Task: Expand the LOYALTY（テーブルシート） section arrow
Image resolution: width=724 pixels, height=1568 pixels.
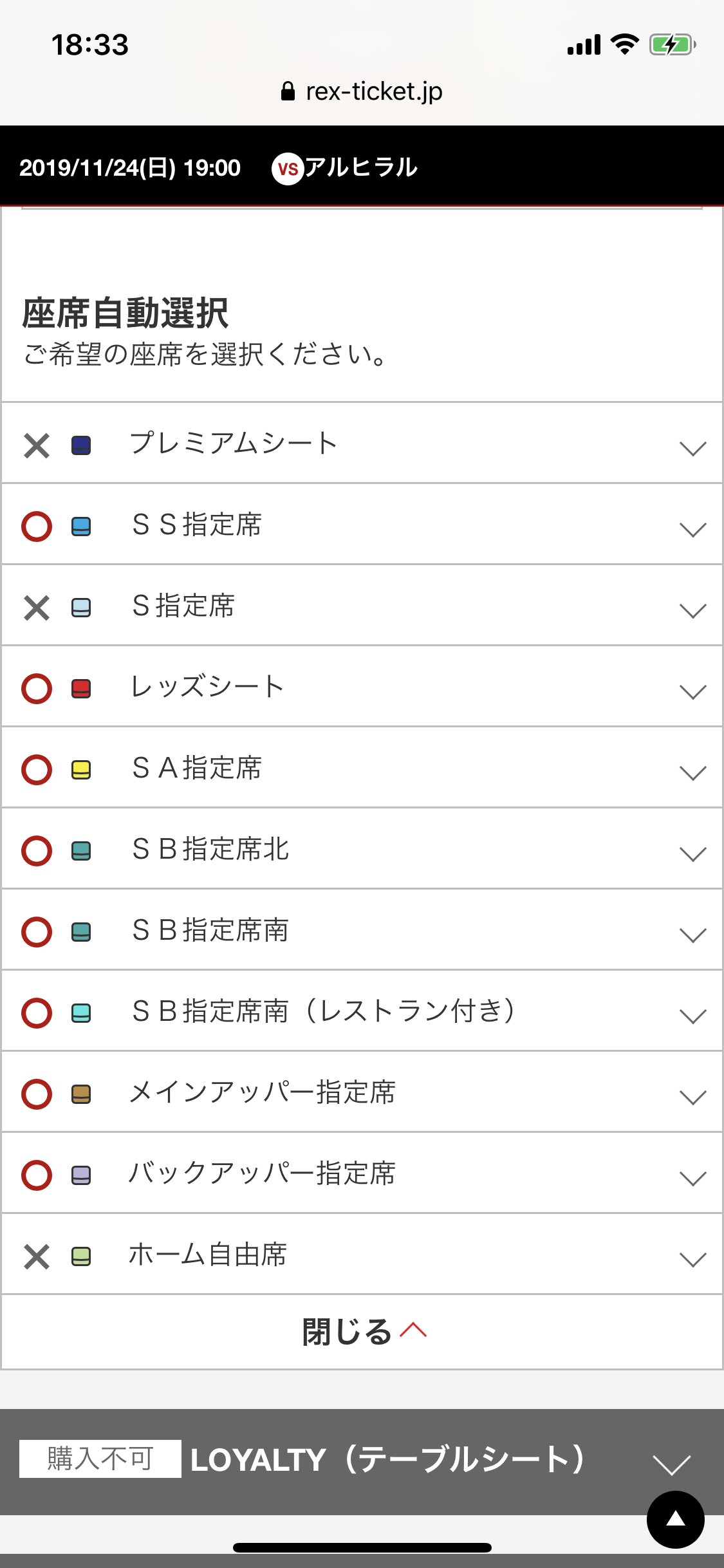Action: click(x=671, y=1464)
